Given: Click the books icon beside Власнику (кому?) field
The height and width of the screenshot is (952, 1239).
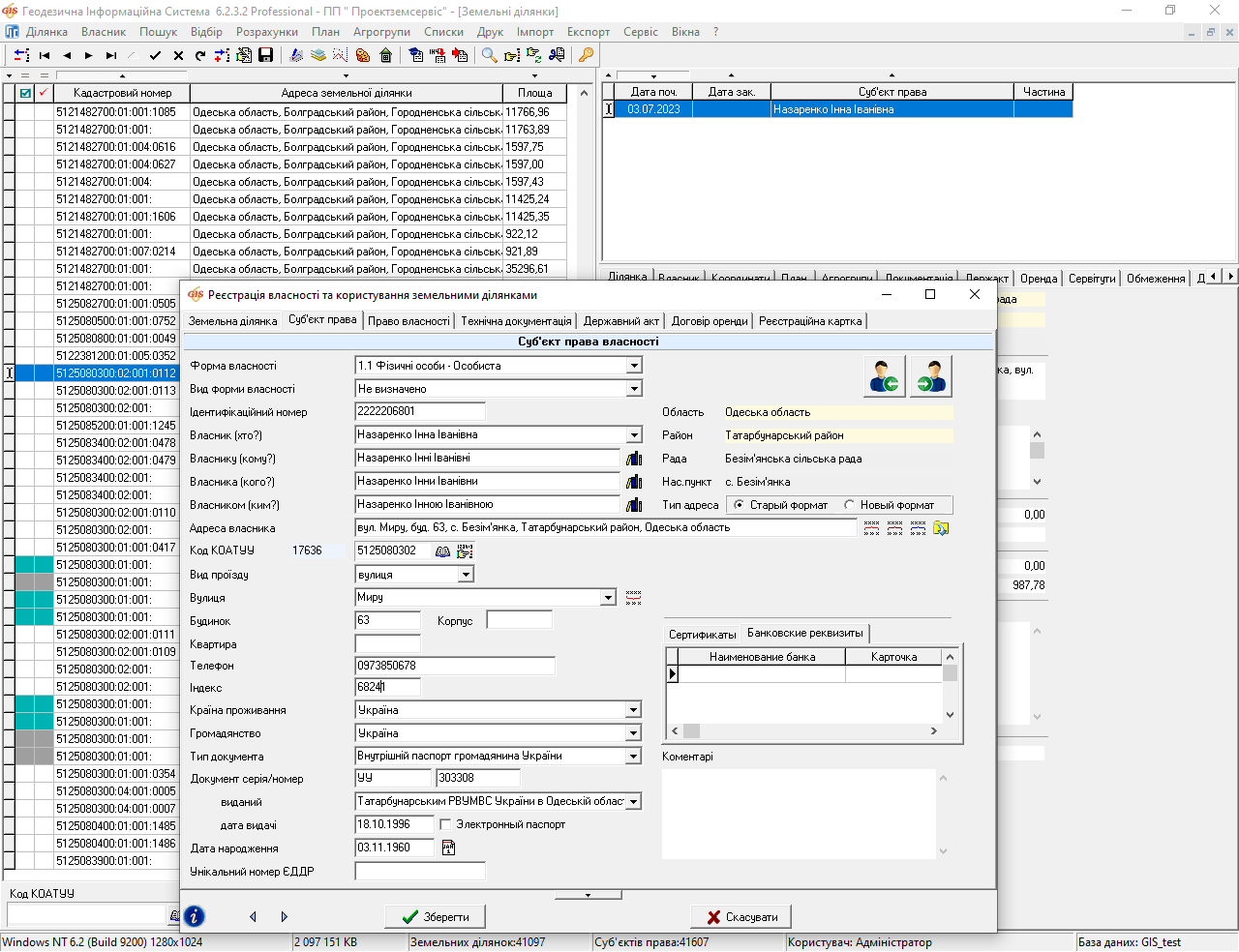Looking at the screenshot, I should pos(634,459).
